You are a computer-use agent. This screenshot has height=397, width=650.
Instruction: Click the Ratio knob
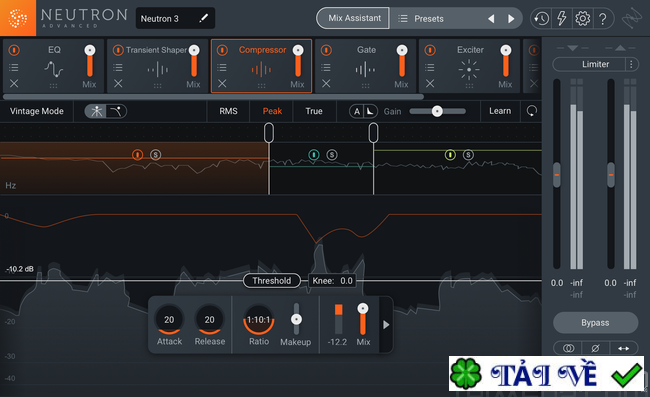(x=259, y=320)
